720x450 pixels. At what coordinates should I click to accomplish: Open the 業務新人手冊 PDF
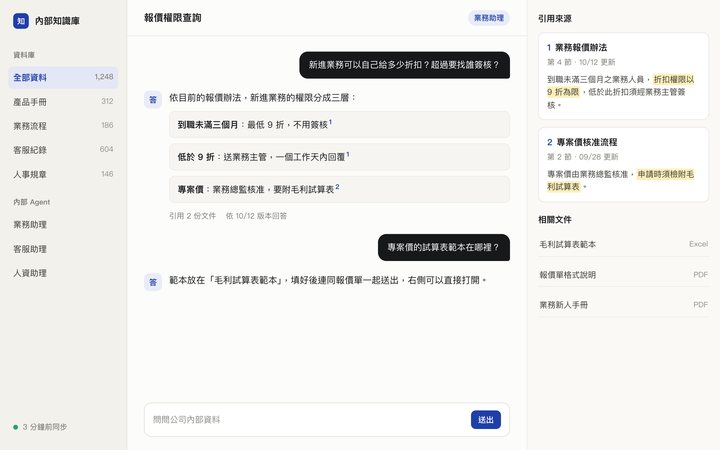click(x=623, y=304)
